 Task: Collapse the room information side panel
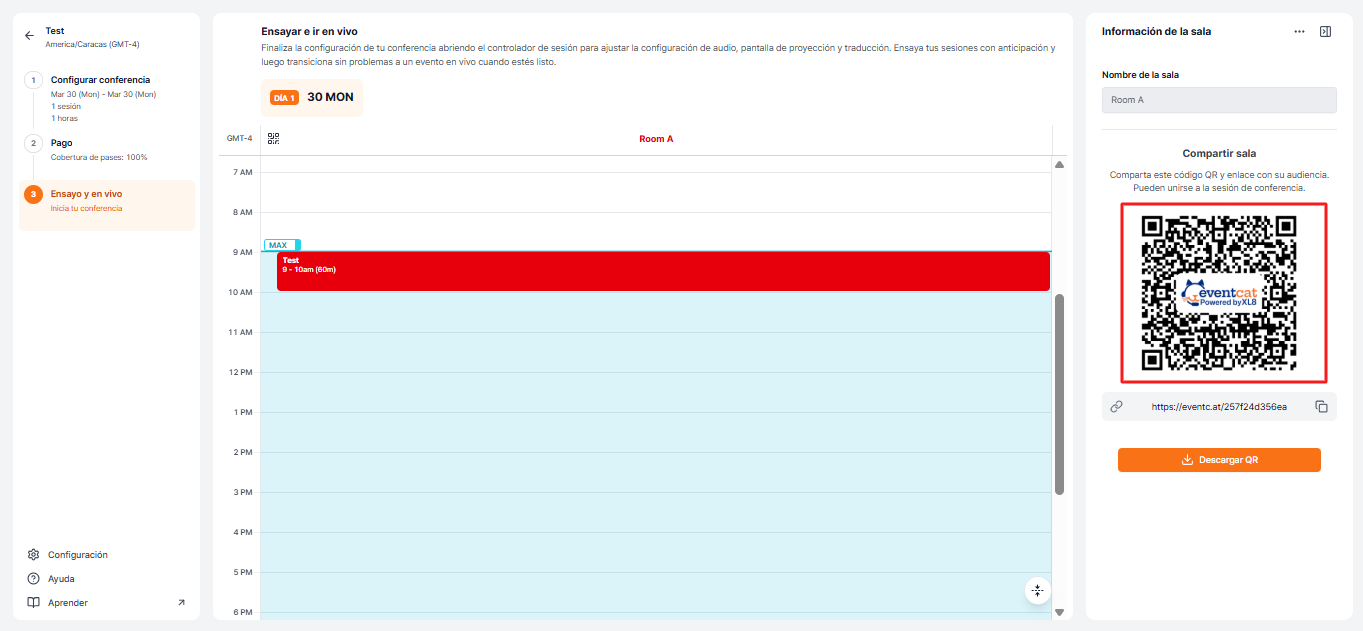[1325, 32]
